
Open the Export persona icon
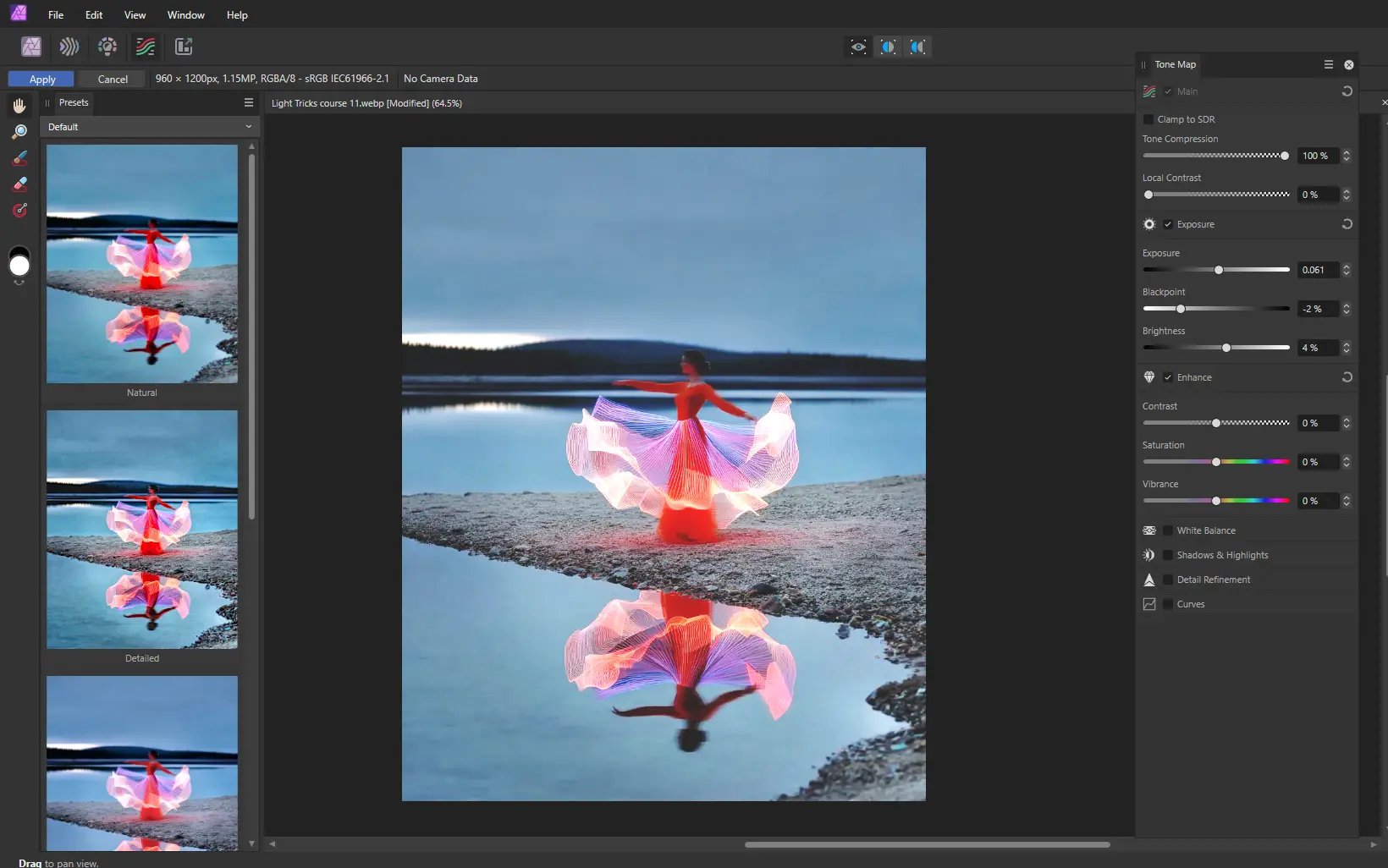point(184,47)
